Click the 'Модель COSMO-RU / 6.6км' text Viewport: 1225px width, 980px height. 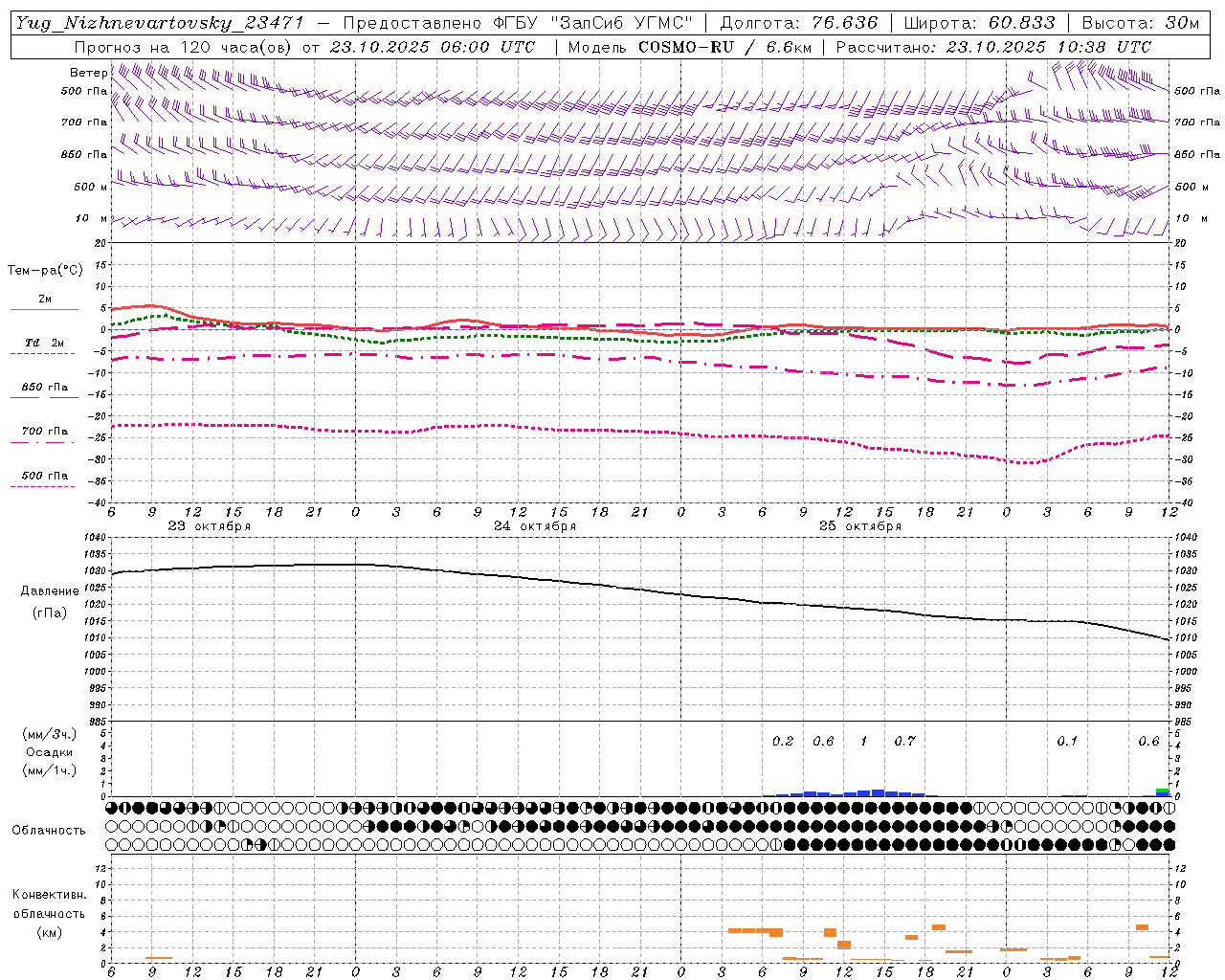[690, 47]
